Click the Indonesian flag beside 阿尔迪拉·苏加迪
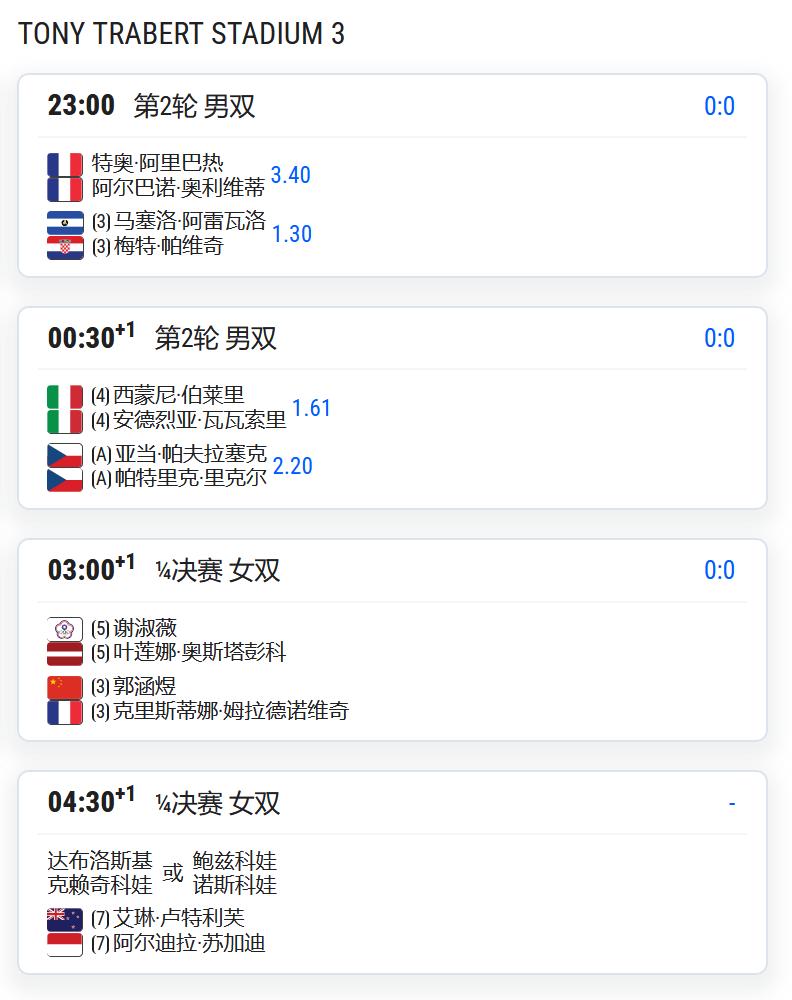The height and width of the screenshot is (1000, 792). (65, 945)
